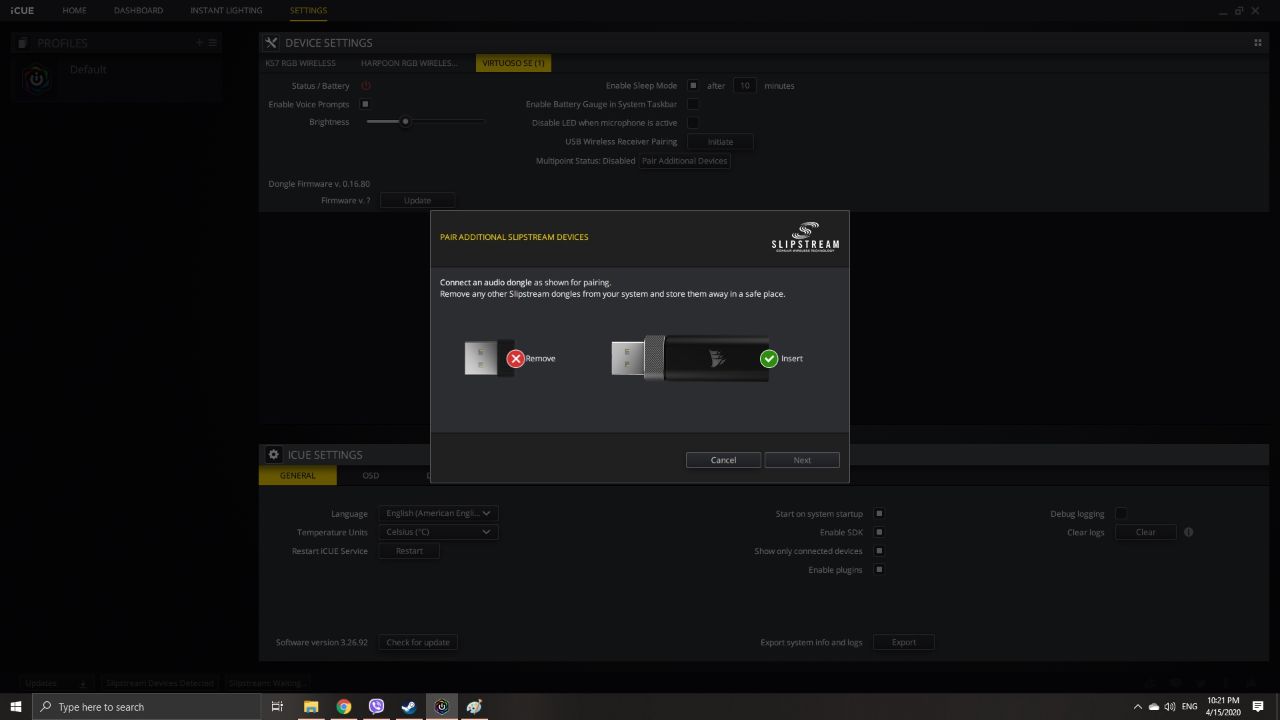1280x720 pixels.
Task: Select the K57 RGB WIRELESS device tab
Action: click(x=300, y=63)
